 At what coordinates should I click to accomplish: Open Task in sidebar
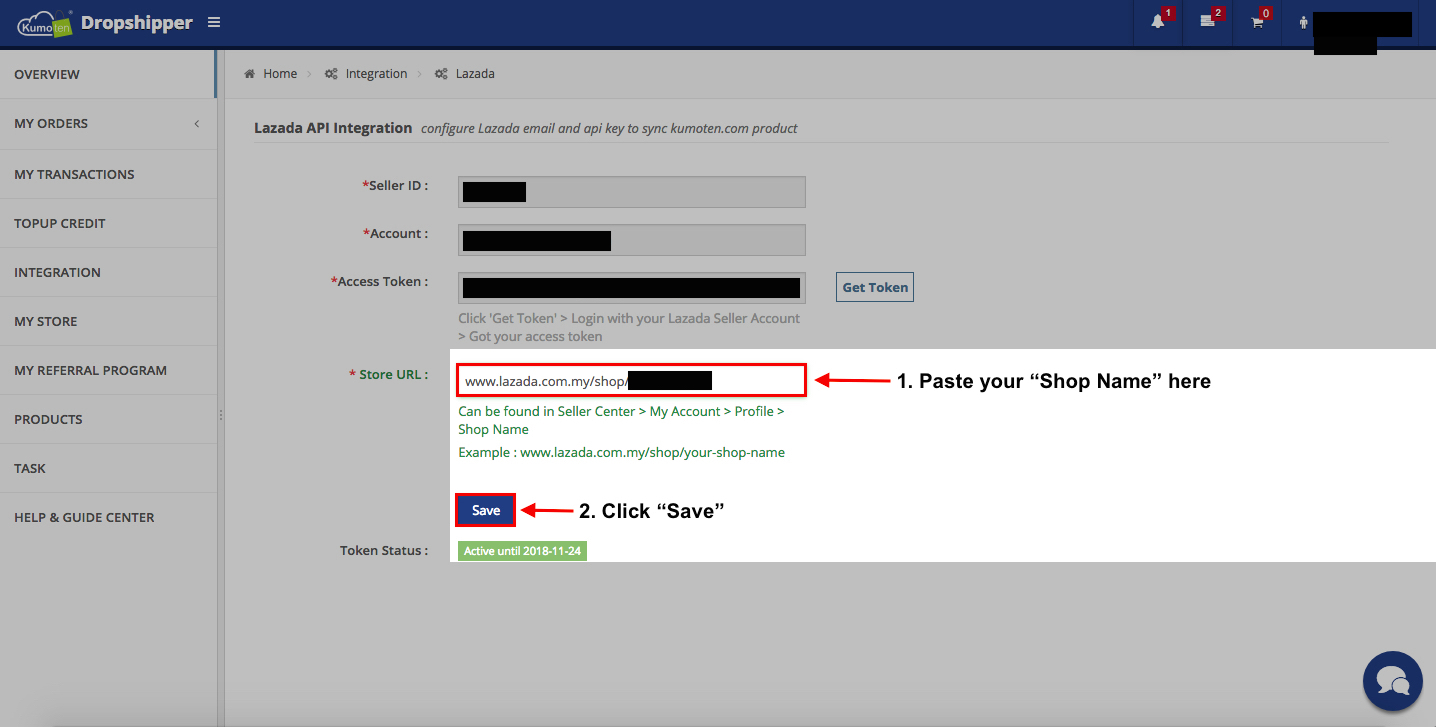point(108,468)
